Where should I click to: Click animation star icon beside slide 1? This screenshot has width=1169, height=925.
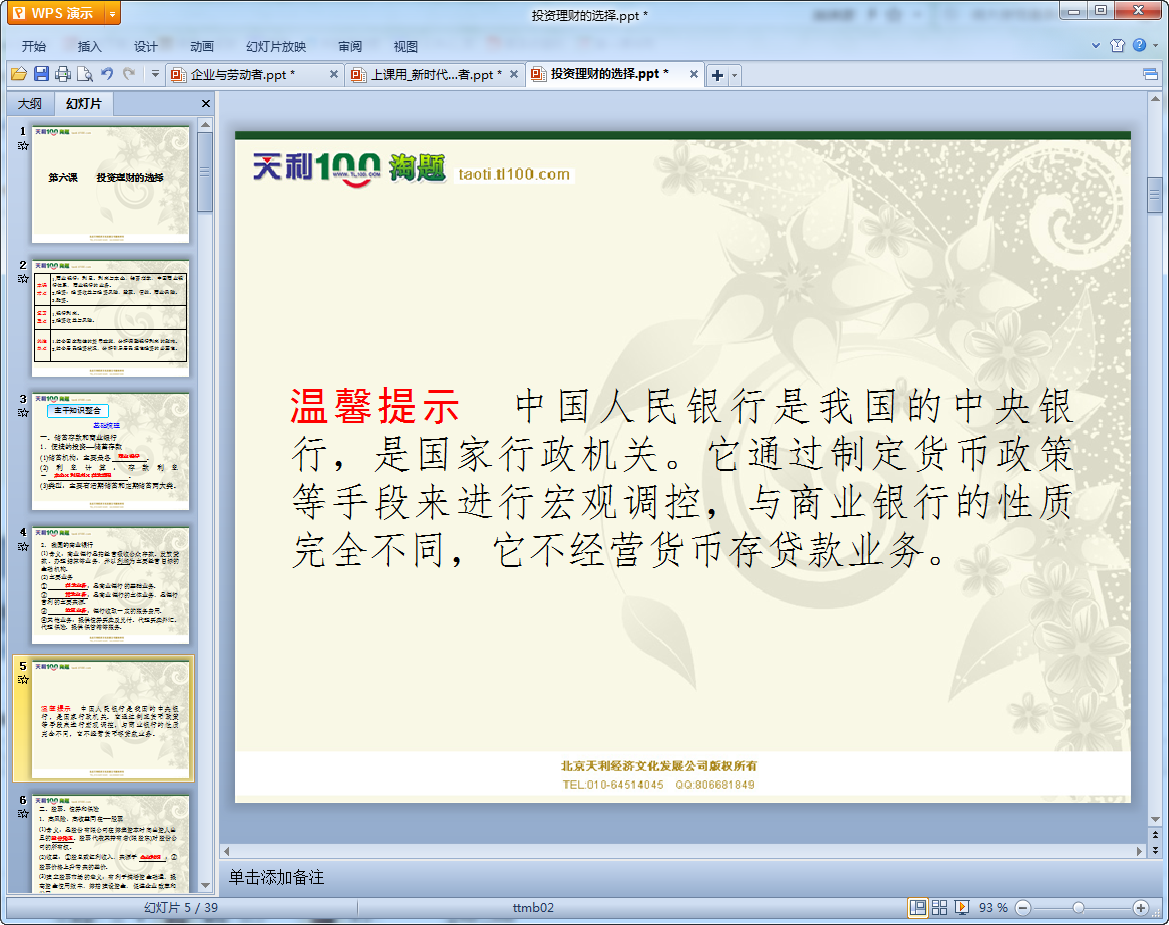click(23, 146)
